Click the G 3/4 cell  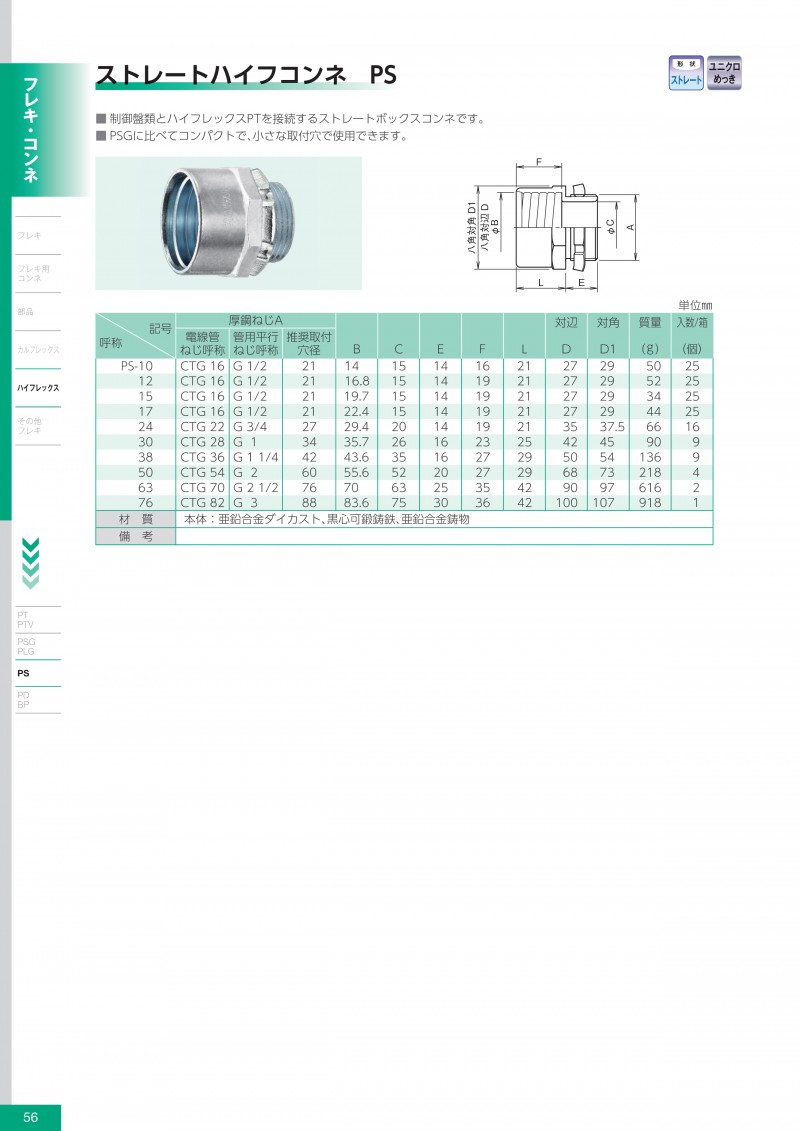[250, 427]
